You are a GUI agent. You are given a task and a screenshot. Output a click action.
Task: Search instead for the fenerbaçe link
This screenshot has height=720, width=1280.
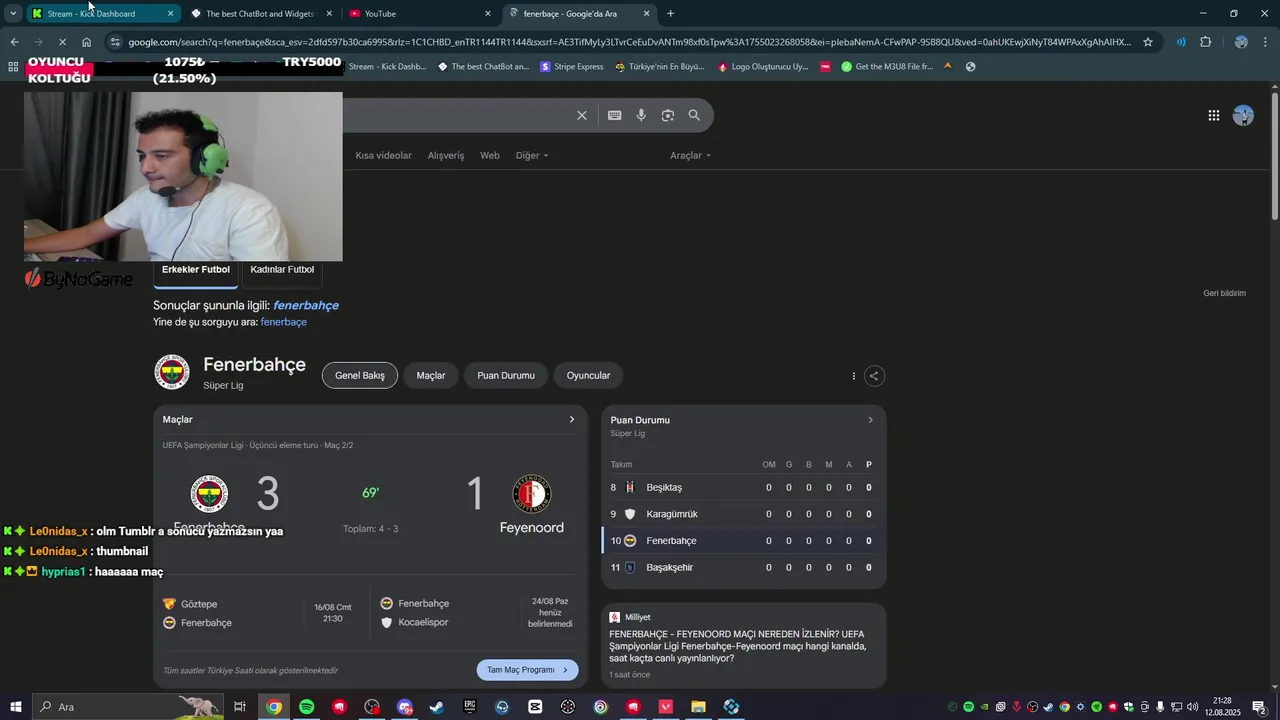(x=284, y=322)
